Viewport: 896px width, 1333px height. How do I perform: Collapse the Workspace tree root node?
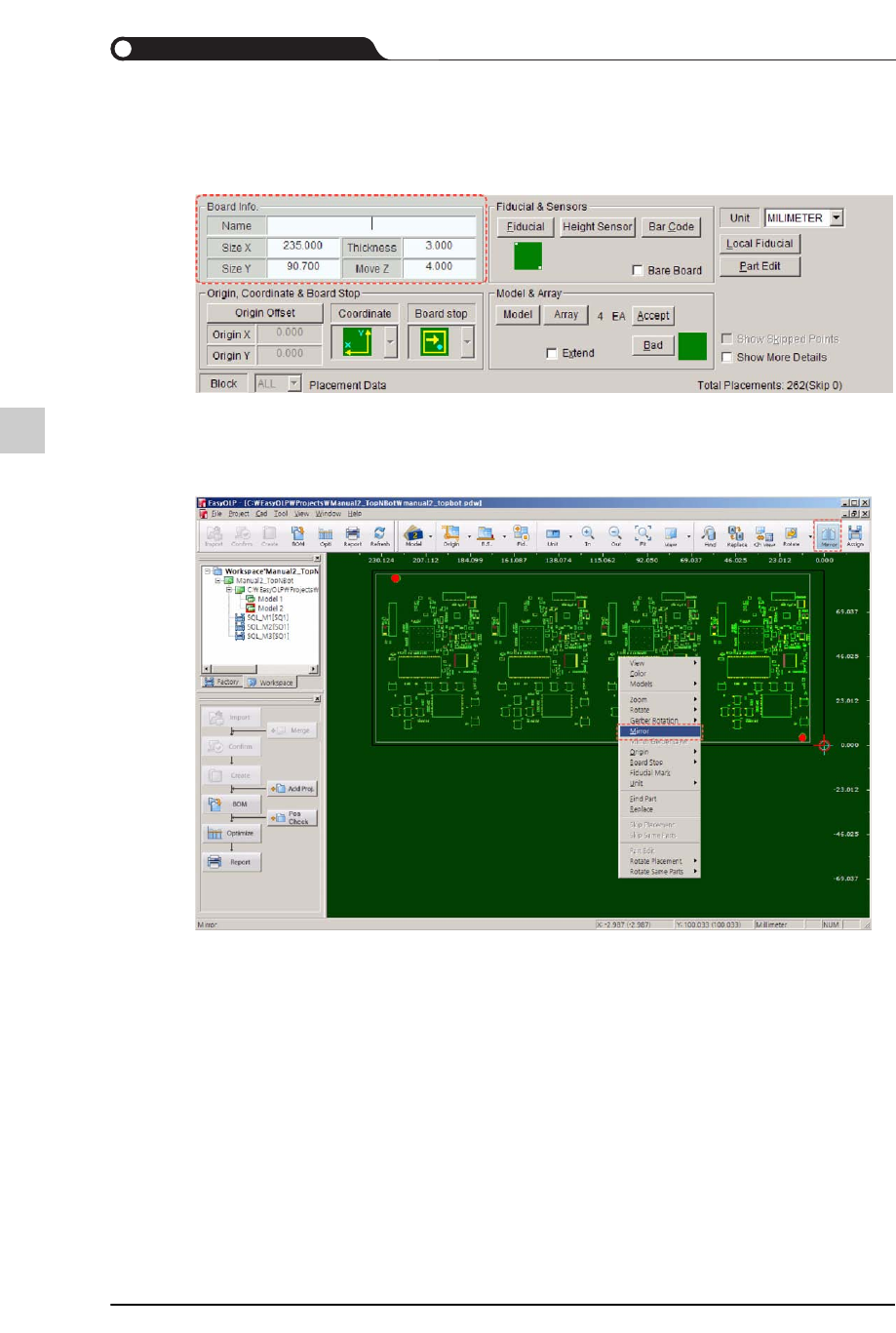[x=207, y=571]
